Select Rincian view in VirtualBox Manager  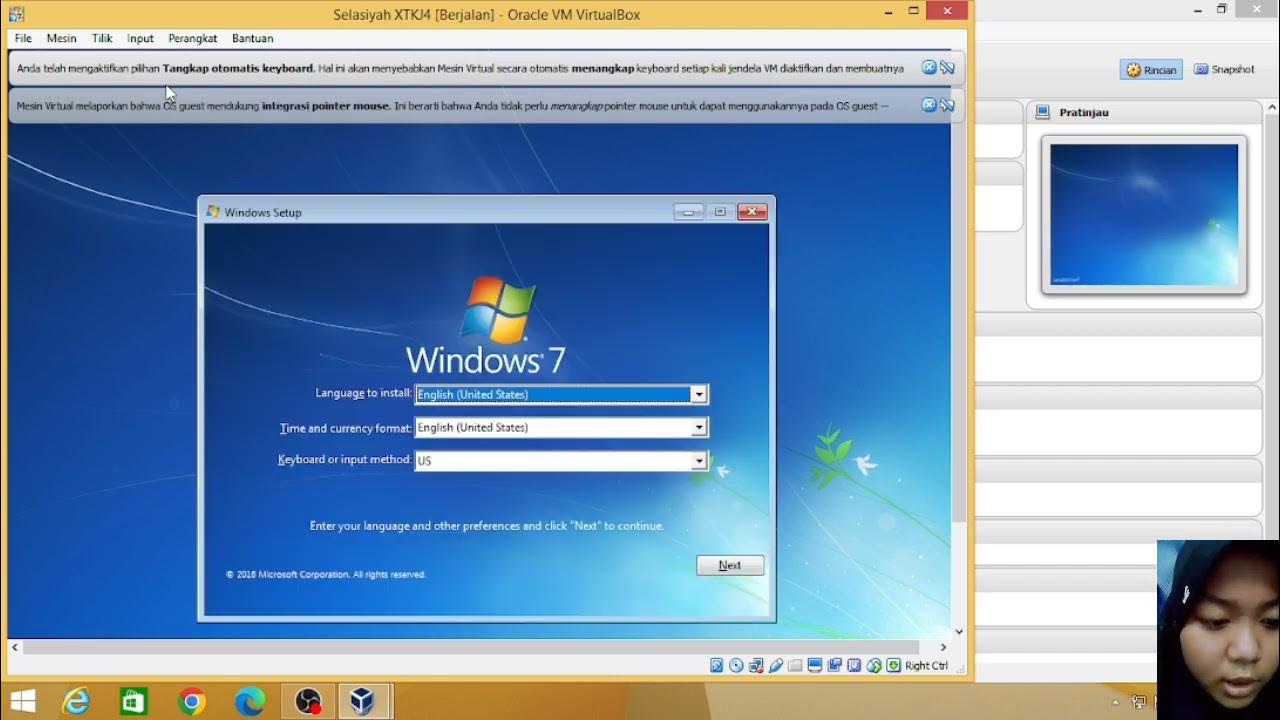[x=1151, y=70]
